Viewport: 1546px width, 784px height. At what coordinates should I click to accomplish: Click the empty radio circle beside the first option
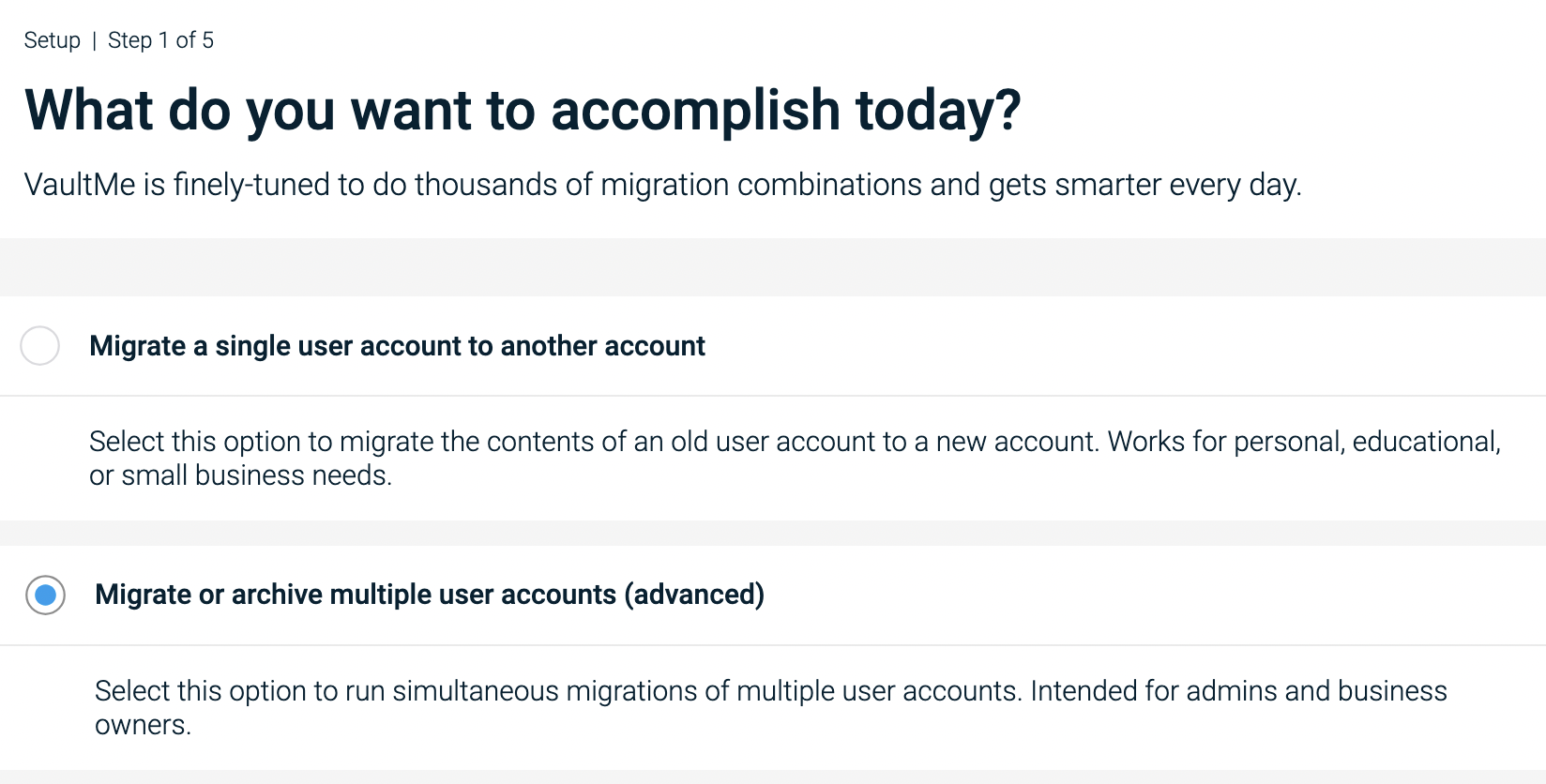(39, 346)
